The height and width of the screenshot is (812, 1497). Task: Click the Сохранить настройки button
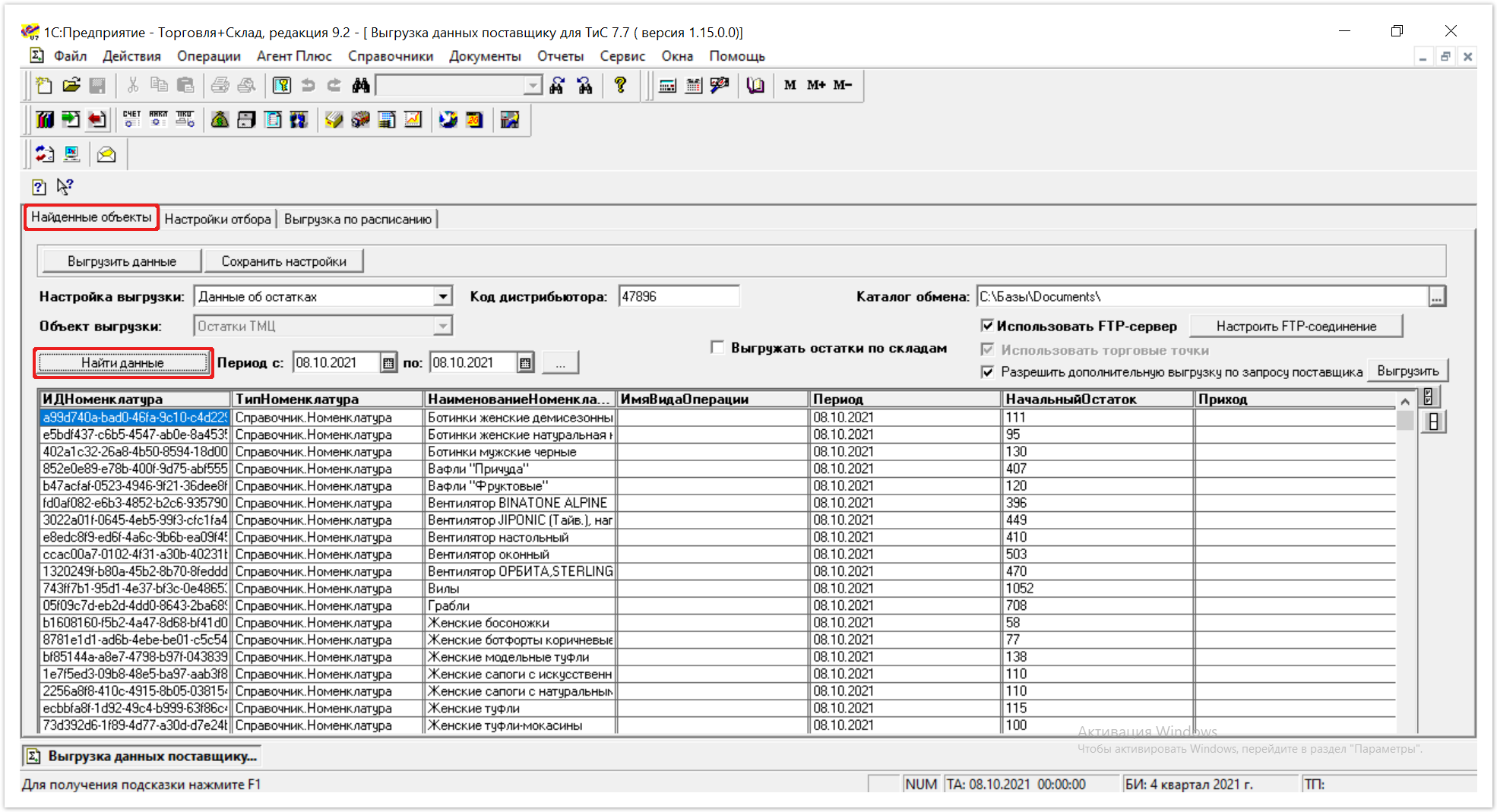[x=283, y=261]
